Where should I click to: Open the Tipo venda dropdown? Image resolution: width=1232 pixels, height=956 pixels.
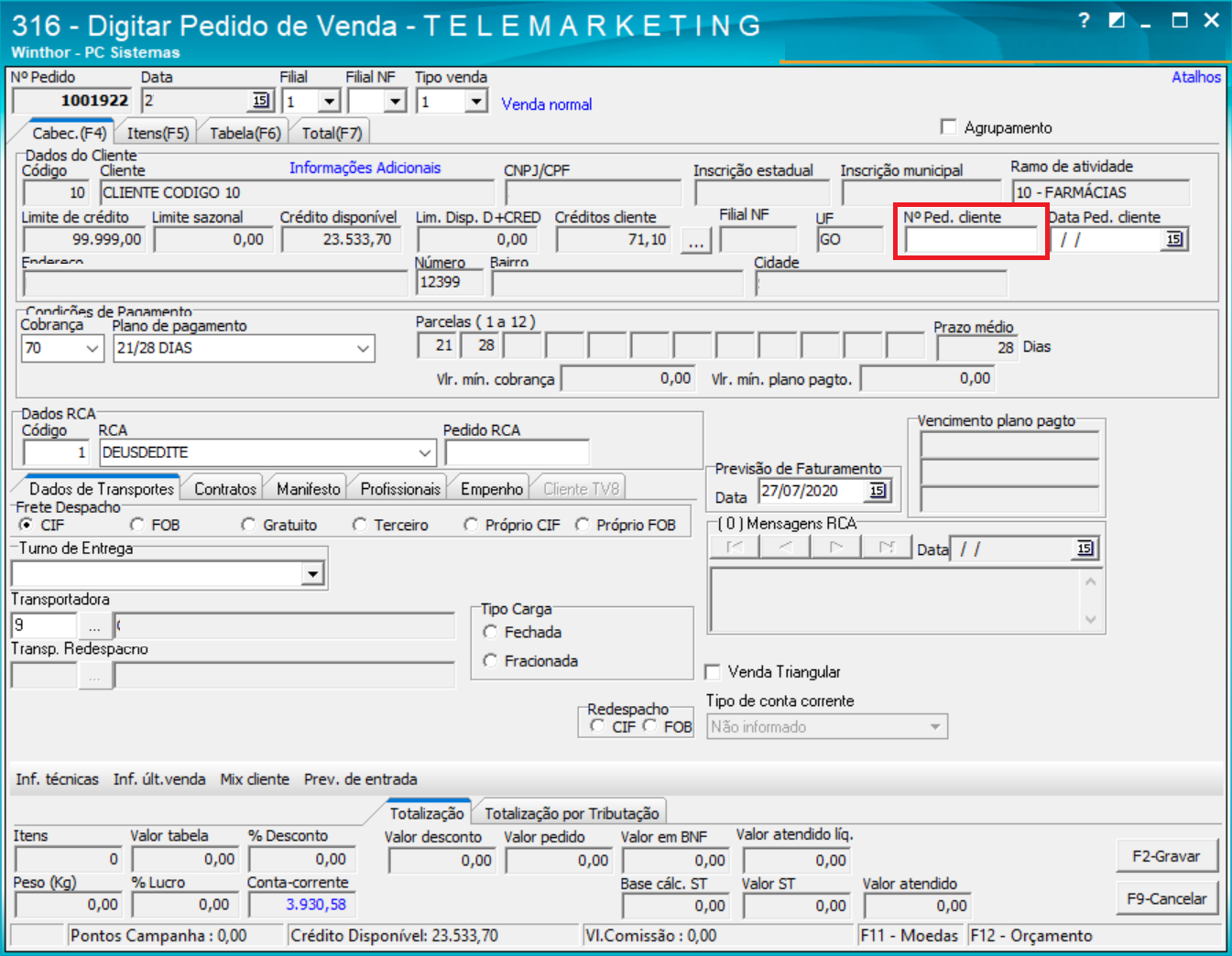[475, 102]
